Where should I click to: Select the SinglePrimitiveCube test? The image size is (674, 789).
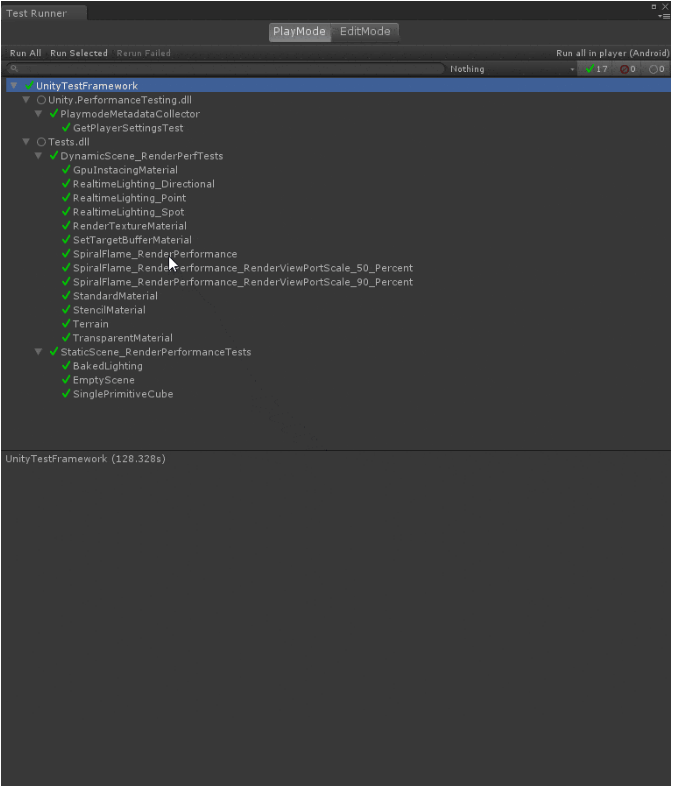[338, 394]
